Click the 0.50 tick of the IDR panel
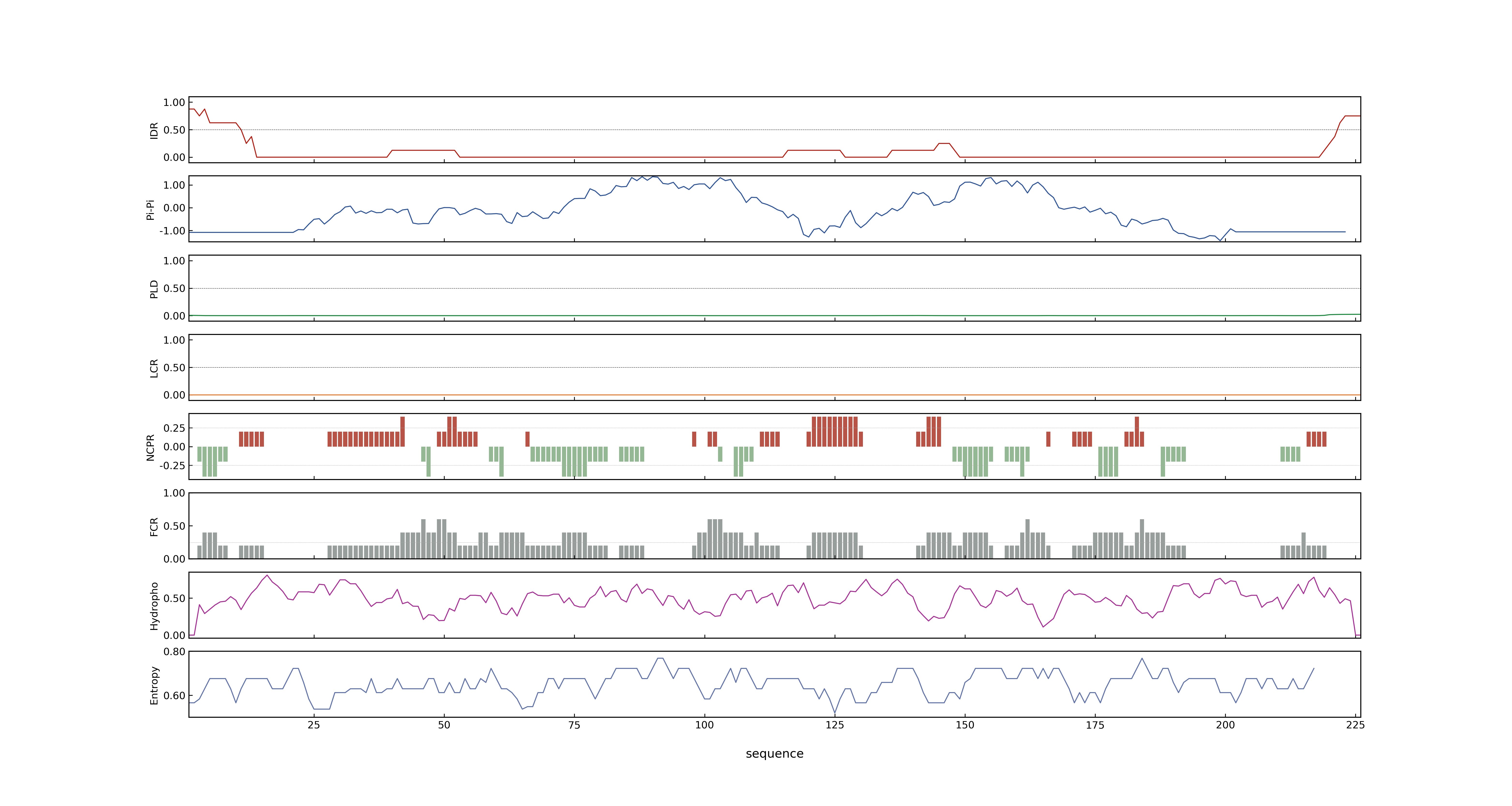 pyautogui.click(x=174, y=130)
